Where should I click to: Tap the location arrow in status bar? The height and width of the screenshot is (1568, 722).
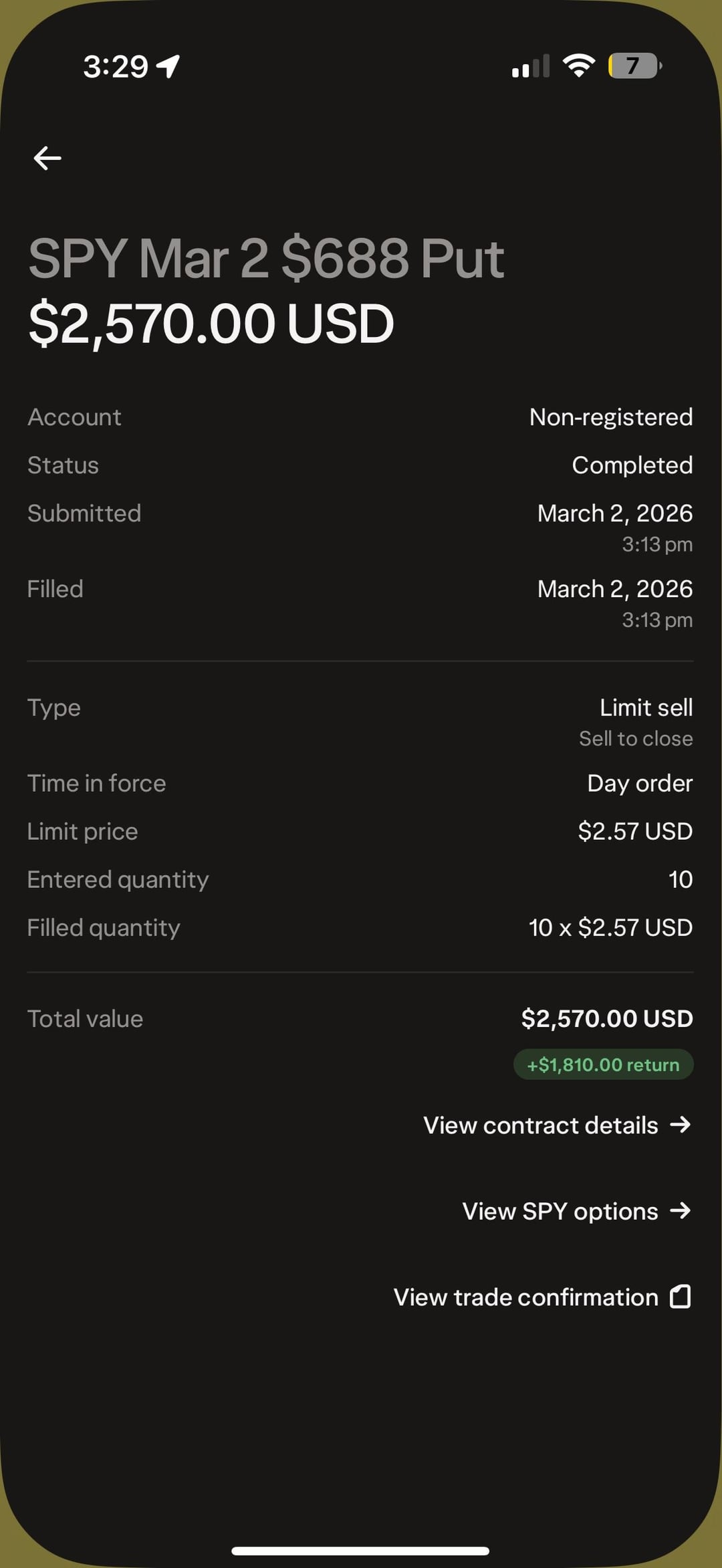168,66
